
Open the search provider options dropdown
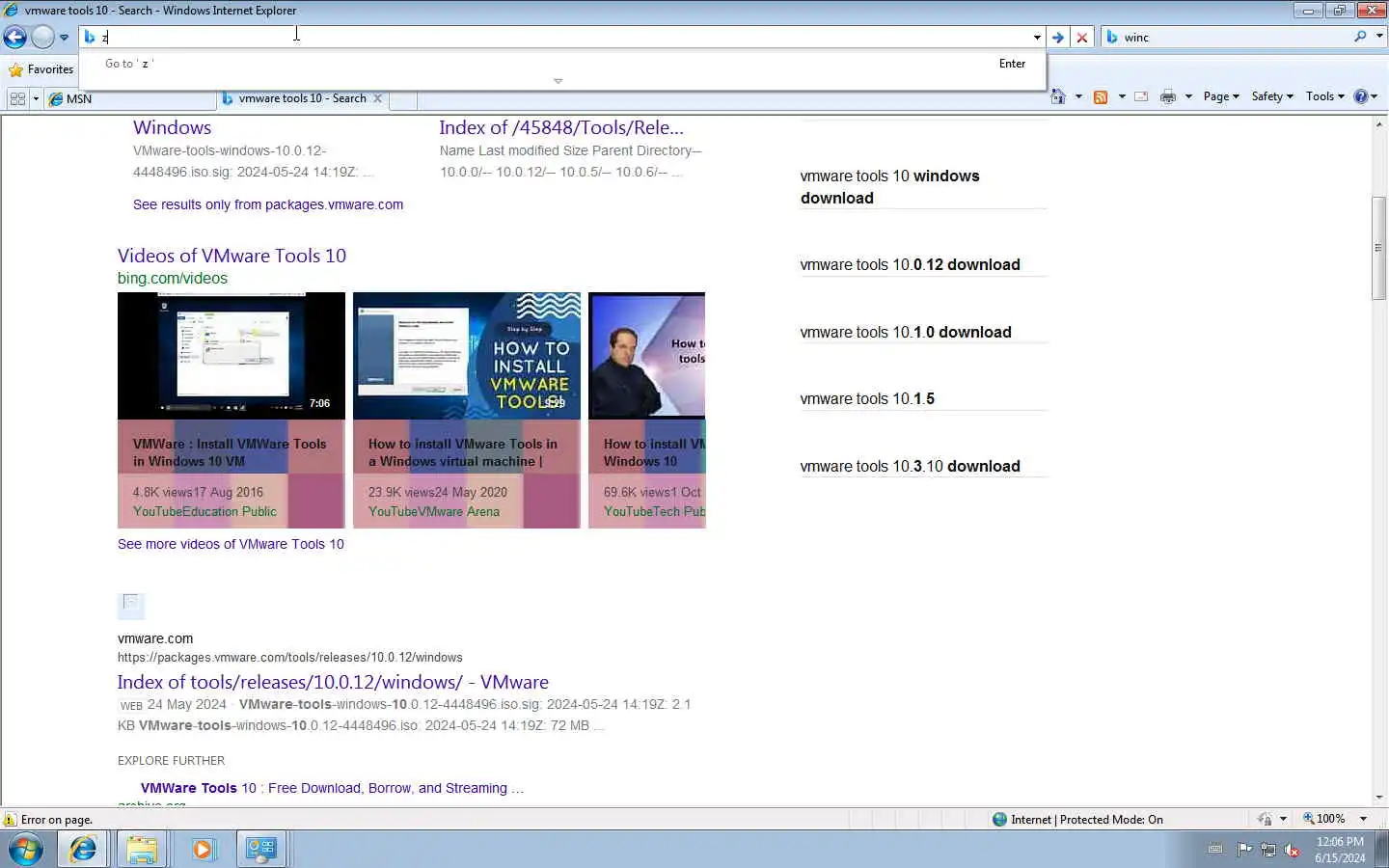(x=1379, y=37)
